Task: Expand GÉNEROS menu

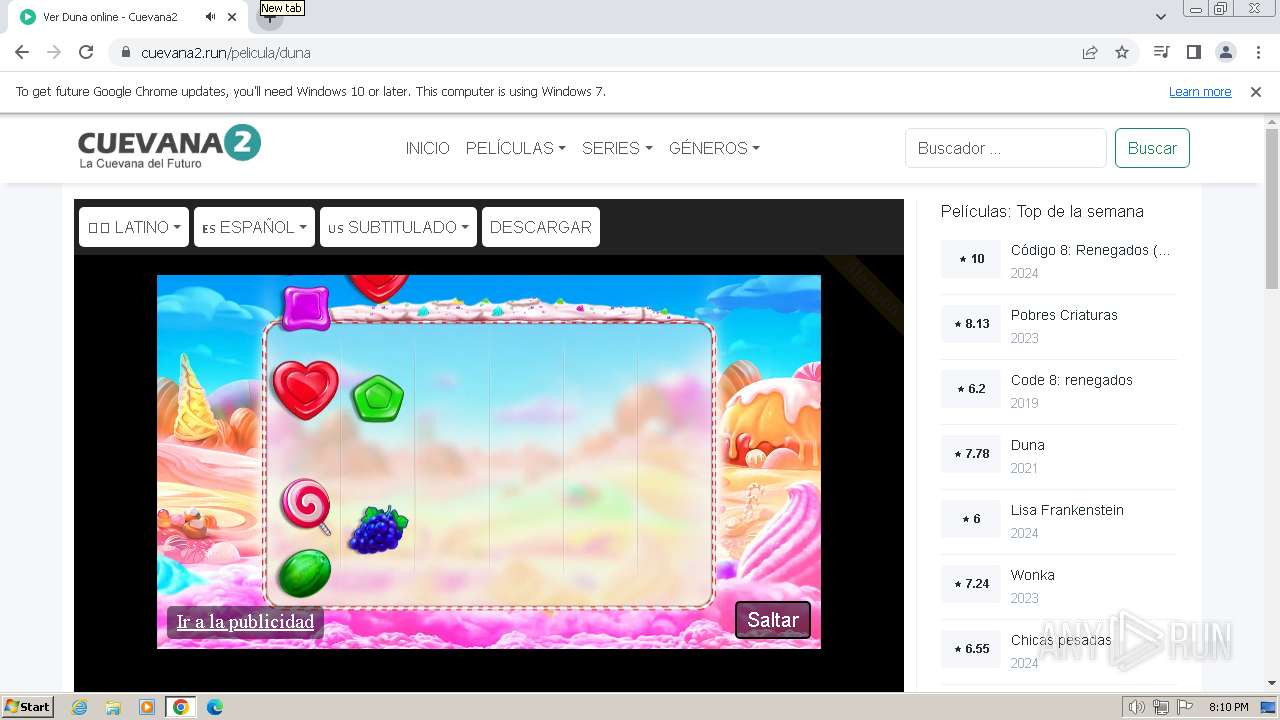Action: coord(714,148)
